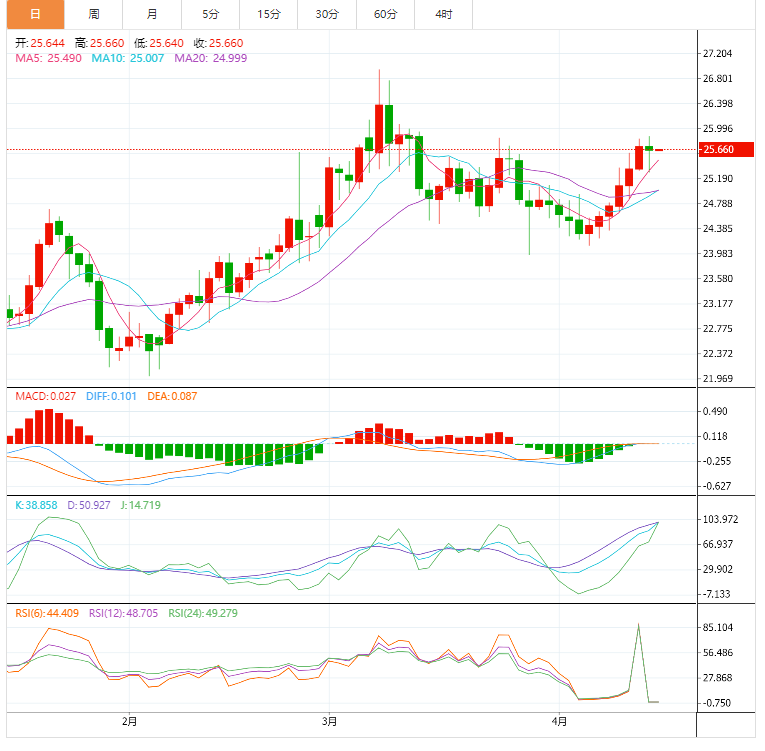This screenshot has height=751, width=765.
Task: Open the 15分 timeframe tab
Action: click(x=269, y=14)
